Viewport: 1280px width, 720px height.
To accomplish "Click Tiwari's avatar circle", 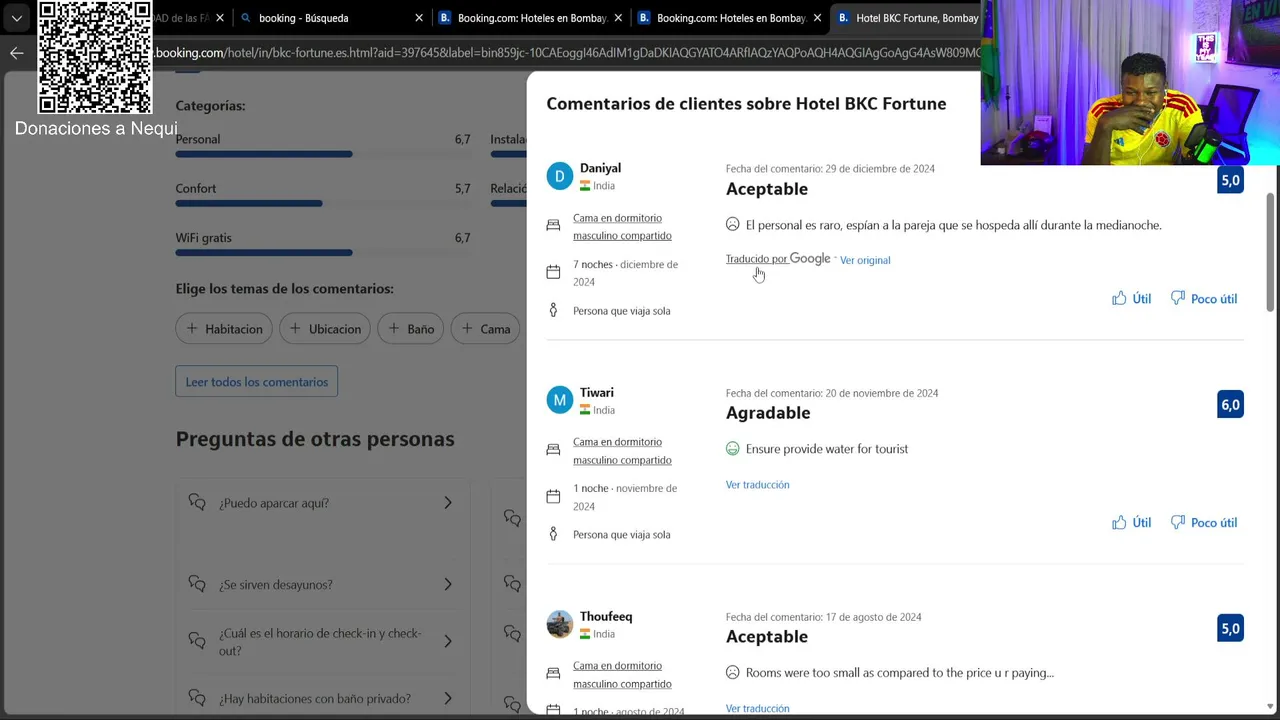I will pos(560,400).
